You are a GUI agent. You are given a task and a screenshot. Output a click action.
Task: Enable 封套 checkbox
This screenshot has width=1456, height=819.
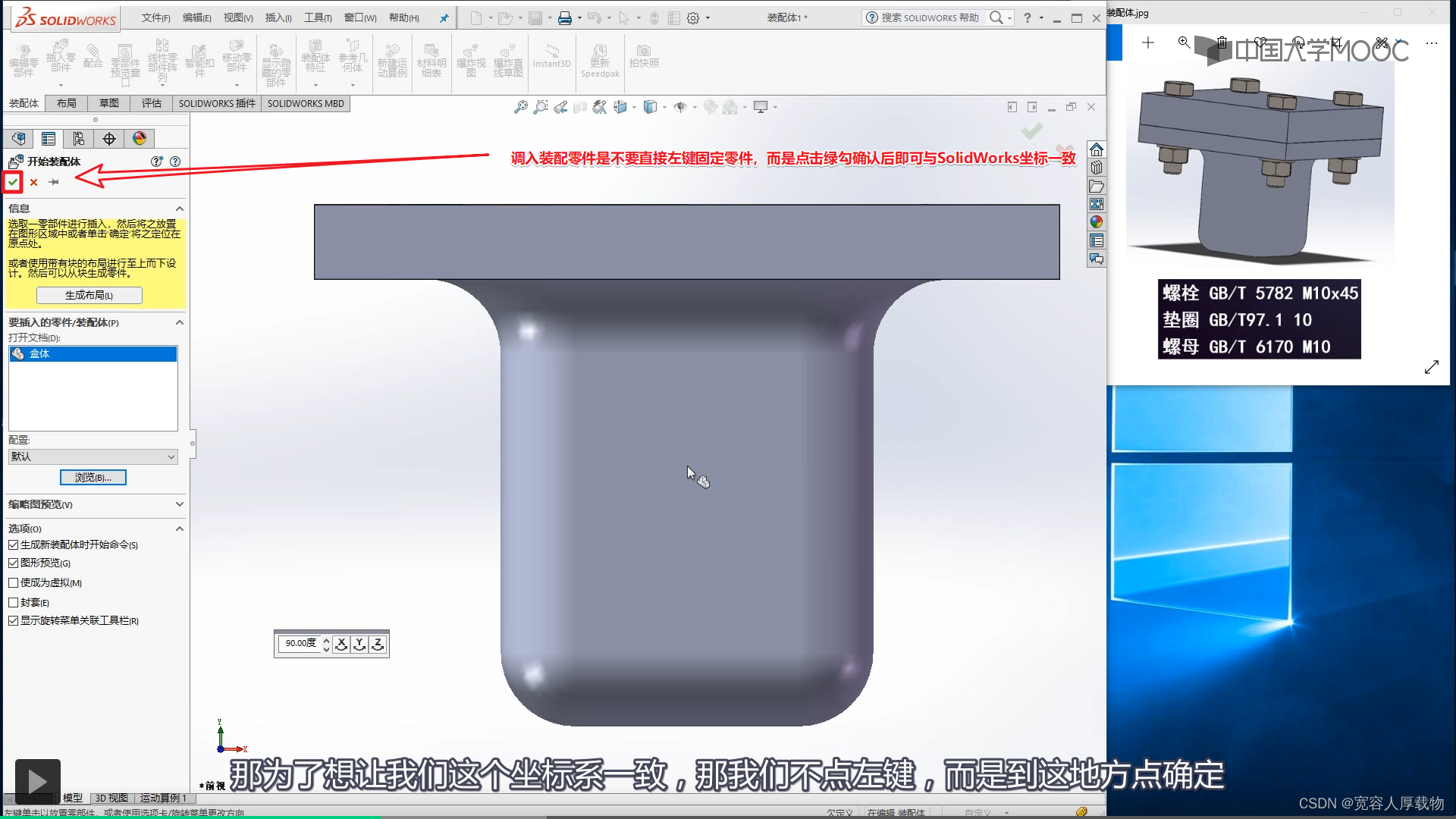pyautogui.click(x=13, y=603)
